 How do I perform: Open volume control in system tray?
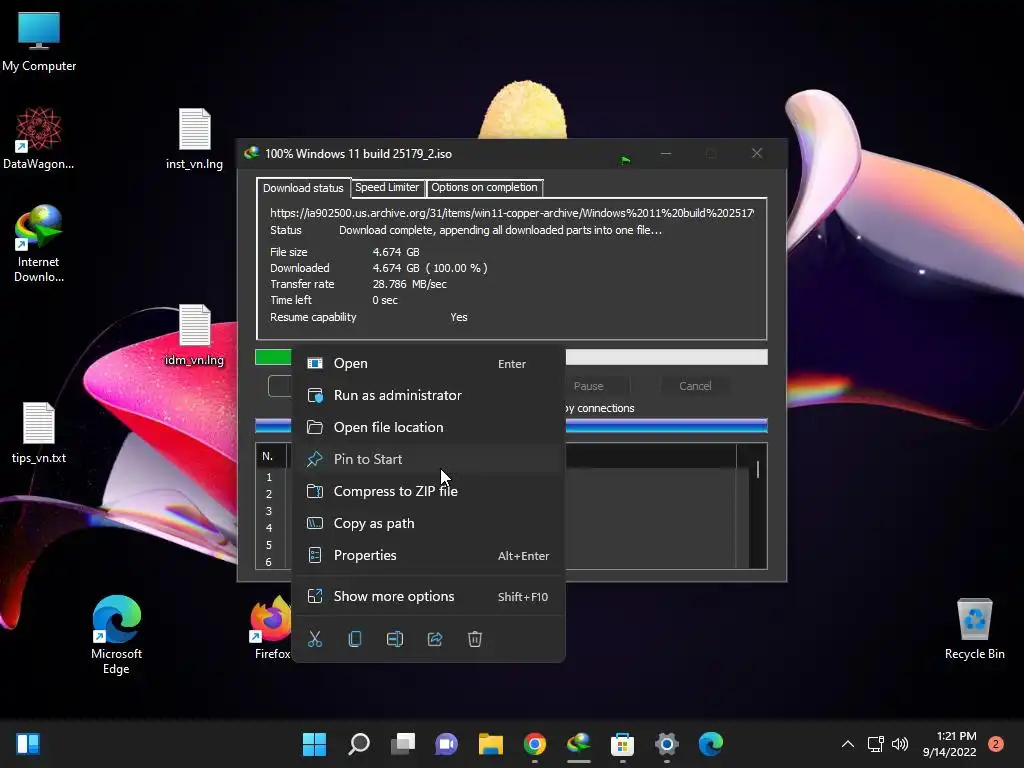click(x=900, y=744)
